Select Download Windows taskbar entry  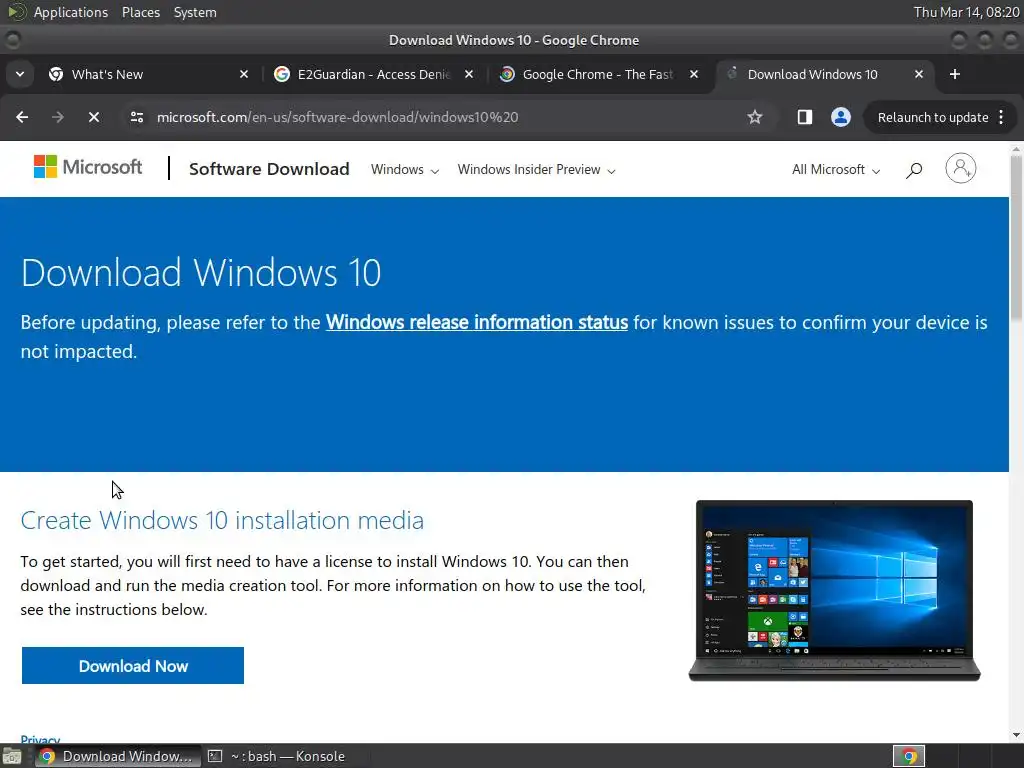click(118, 756)
